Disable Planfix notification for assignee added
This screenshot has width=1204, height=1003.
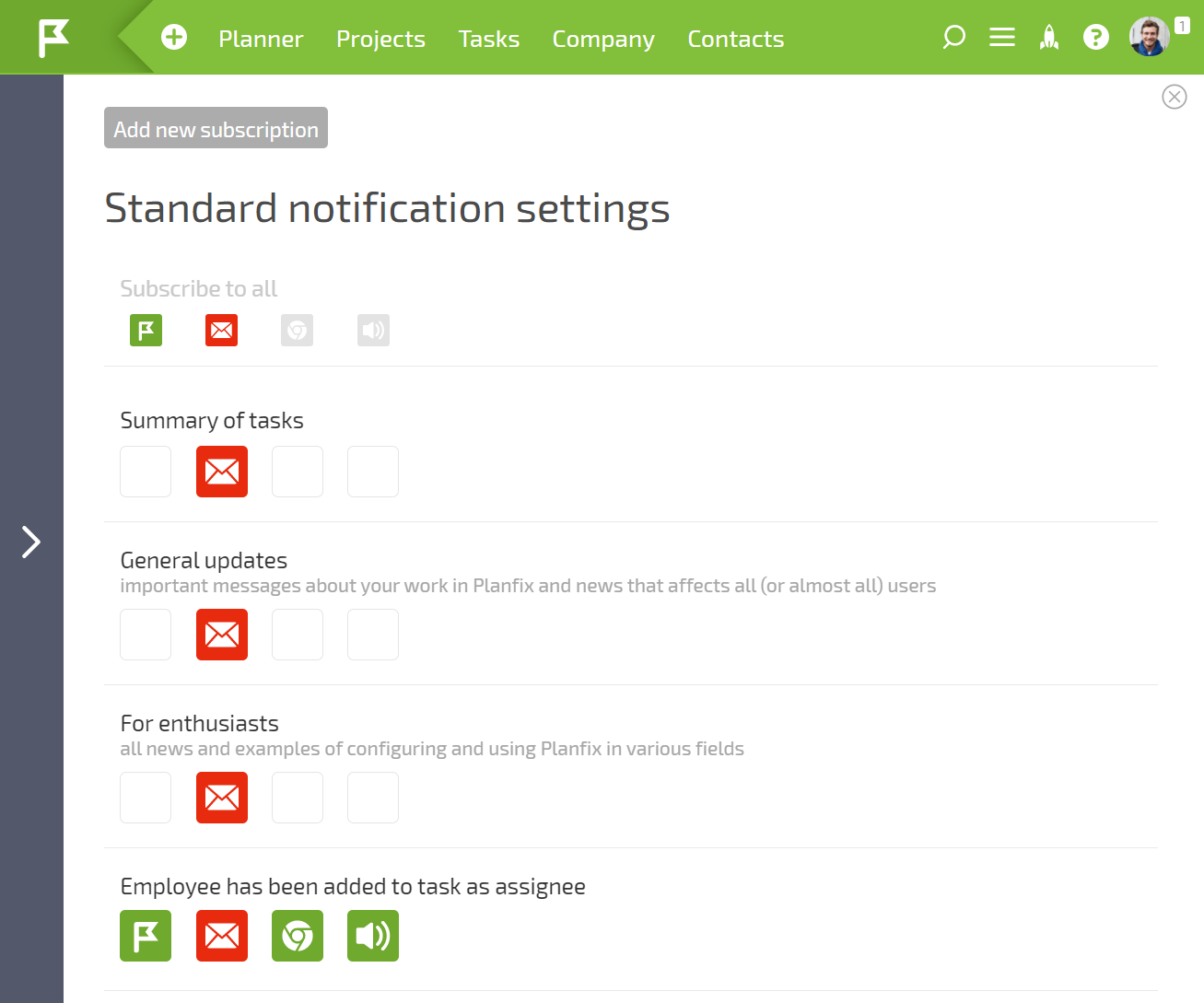[x=146, y=936]
